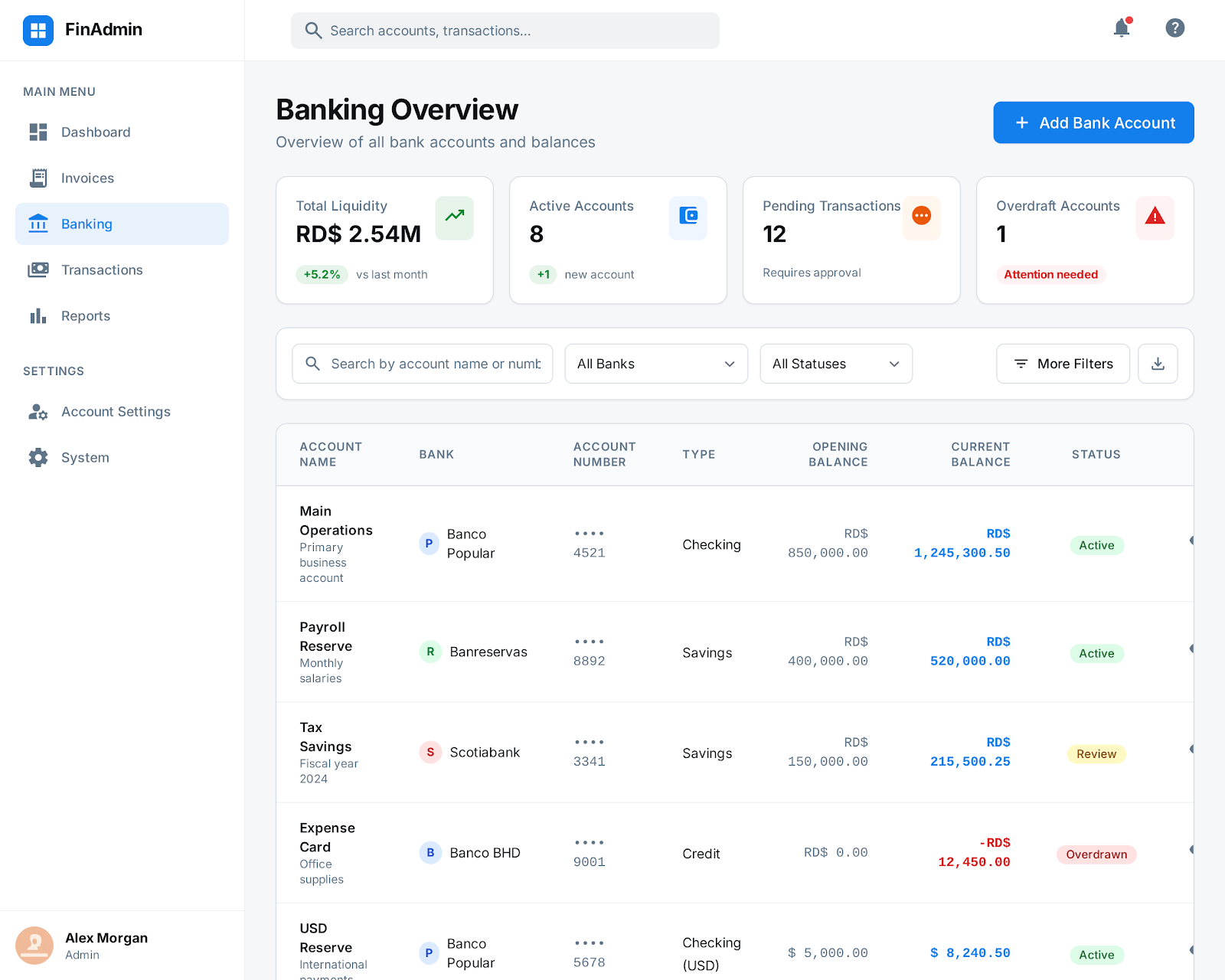Click the Total Liquidity trending-up icon
1225x980 pixels.
(455, 217)
